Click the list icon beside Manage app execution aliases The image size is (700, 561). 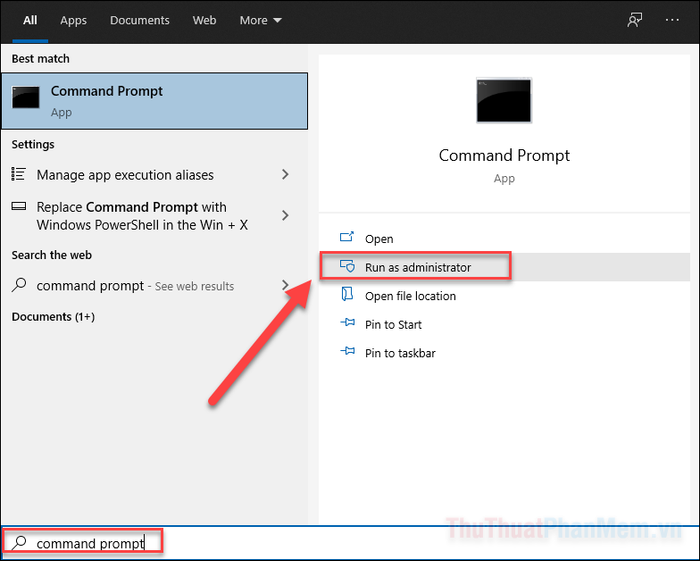click(18, 174)
